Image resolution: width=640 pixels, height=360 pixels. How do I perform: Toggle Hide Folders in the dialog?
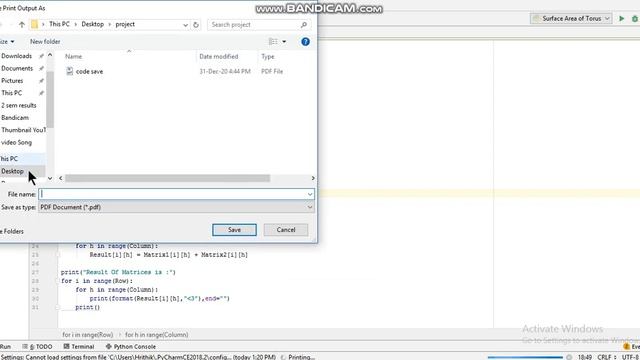[12, 231]
